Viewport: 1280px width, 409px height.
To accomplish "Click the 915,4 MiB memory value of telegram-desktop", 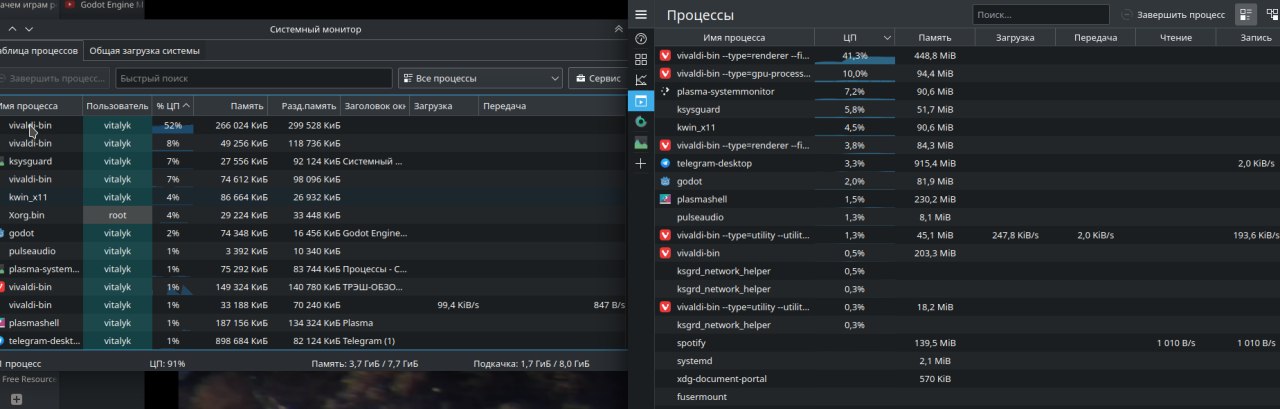I will pos(934,163).
